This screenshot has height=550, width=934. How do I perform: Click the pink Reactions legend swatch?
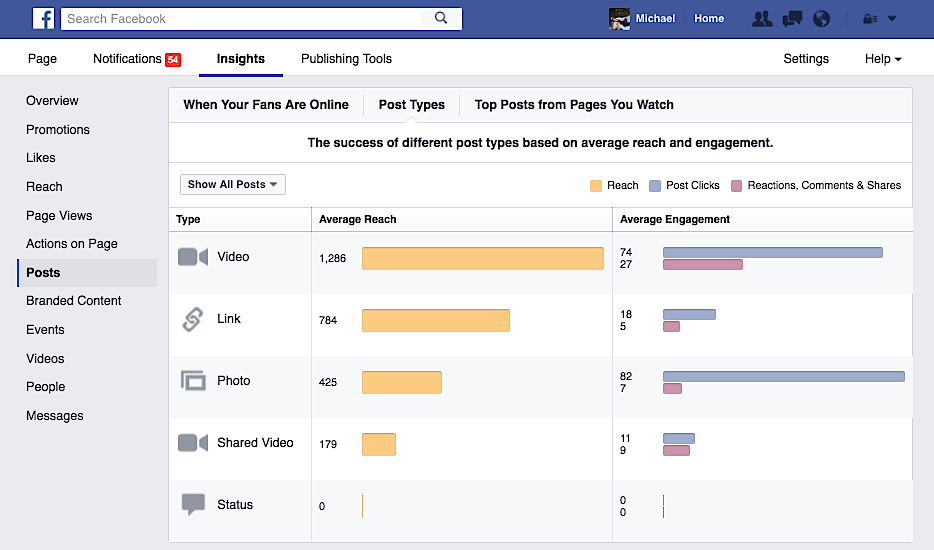pos(736,186)
